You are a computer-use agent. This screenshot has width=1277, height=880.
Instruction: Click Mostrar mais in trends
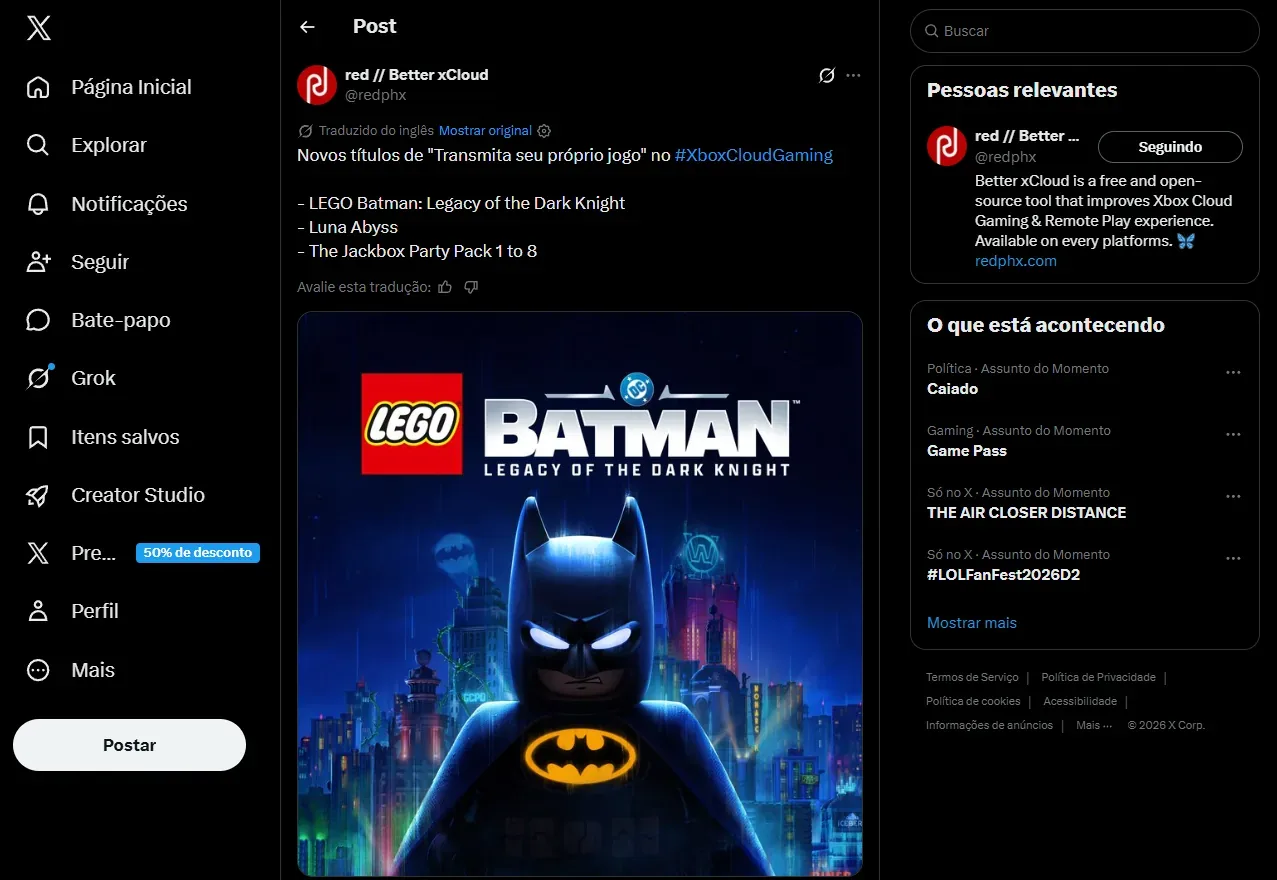click(x=972, y=623)
